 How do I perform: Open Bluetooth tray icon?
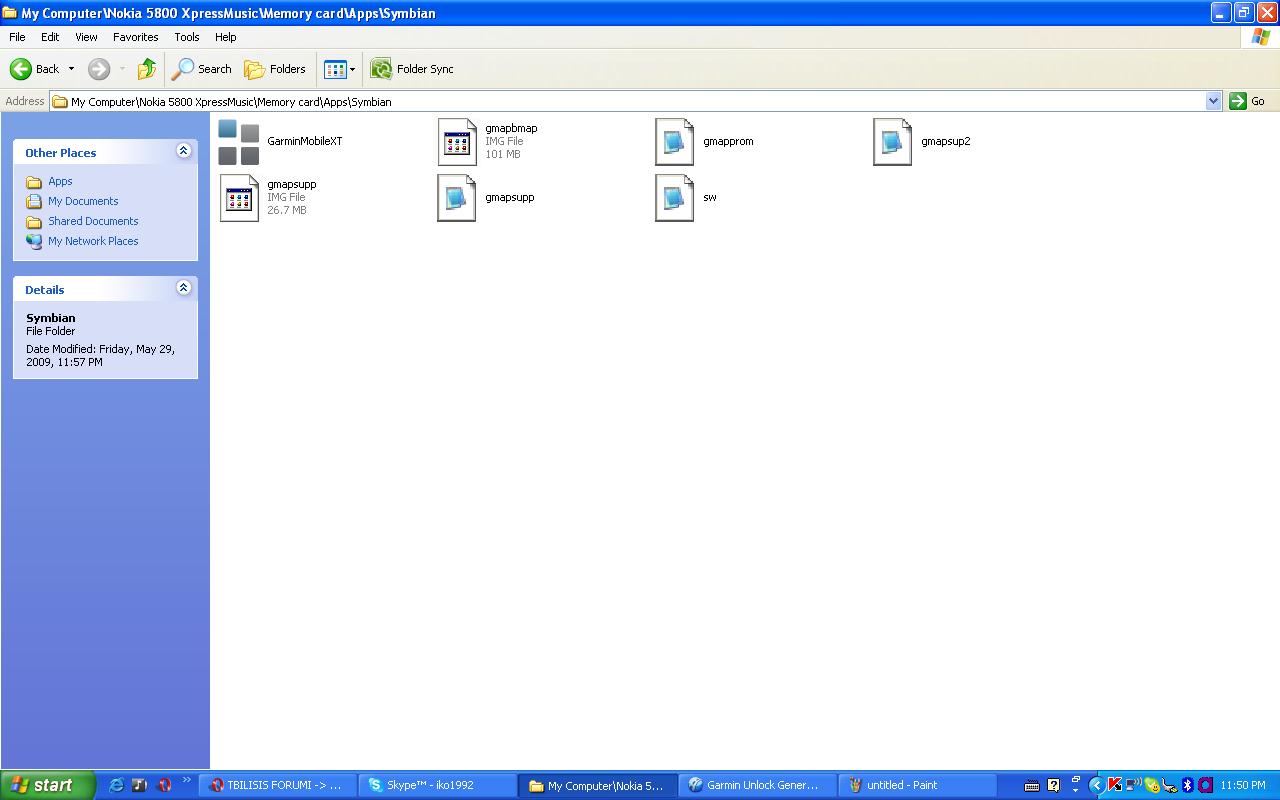[x=1188, y=785]
